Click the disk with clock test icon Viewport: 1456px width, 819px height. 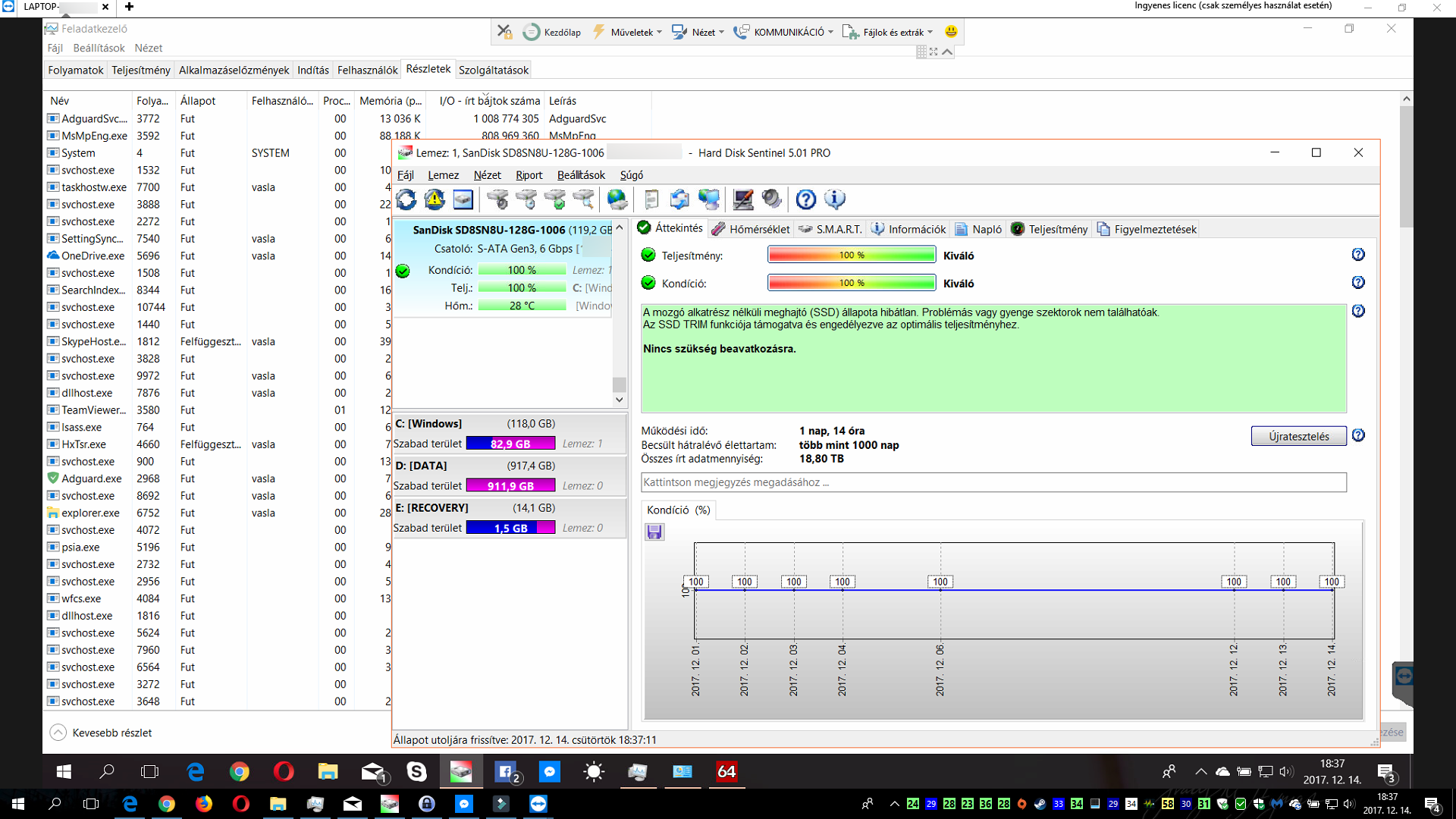[526, 199]
